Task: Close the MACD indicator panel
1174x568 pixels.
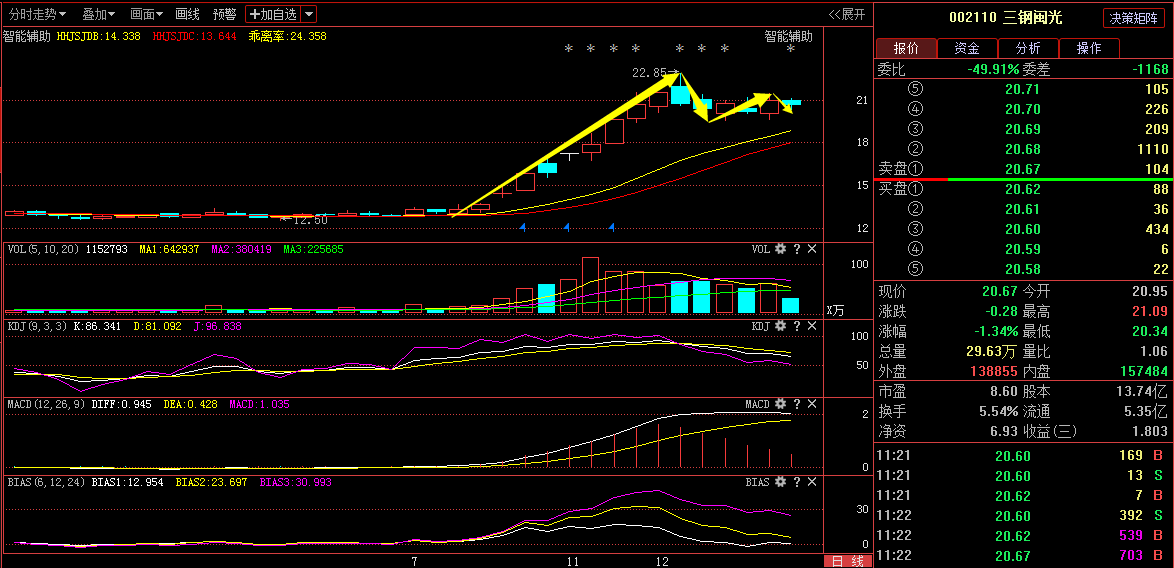Action: point(812,404)
